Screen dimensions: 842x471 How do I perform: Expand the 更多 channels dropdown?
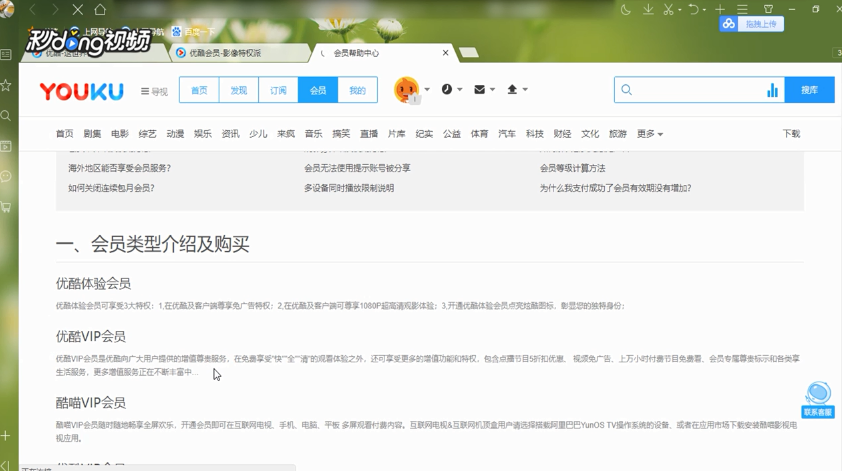649,134
